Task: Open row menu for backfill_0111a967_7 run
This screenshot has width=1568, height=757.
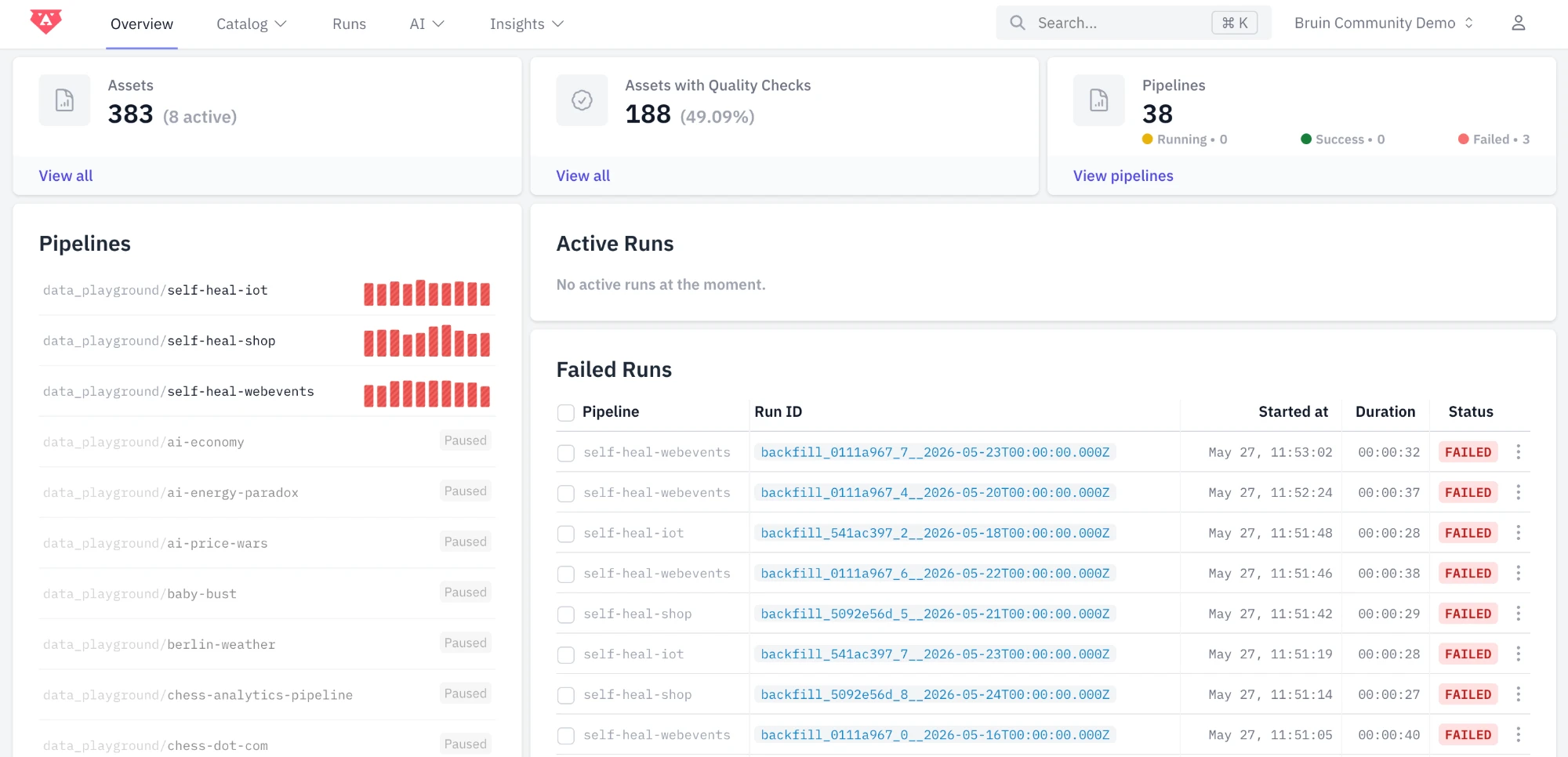Action: pos(1519,452)
